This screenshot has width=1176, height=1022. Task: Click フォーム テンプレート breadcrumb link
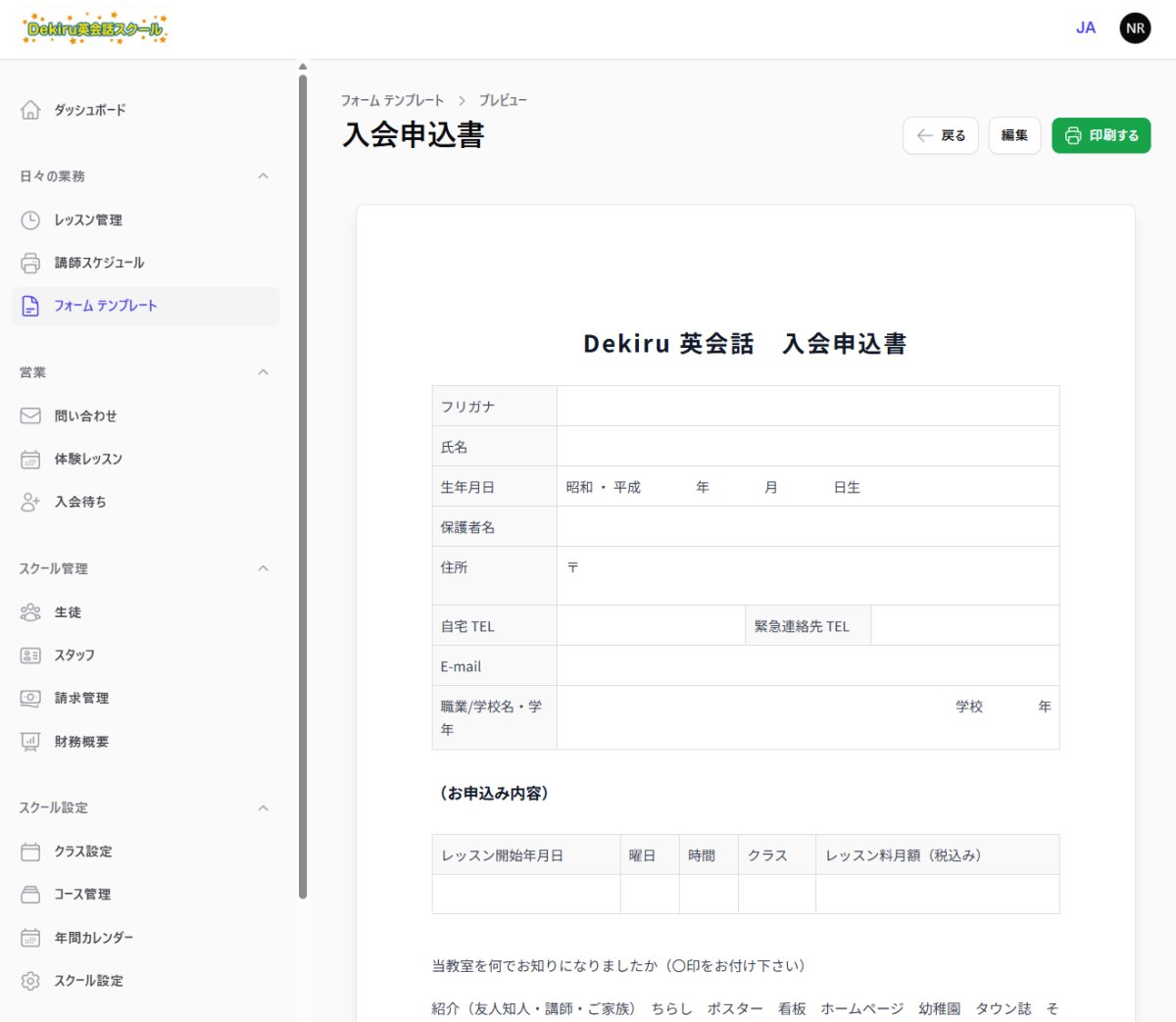point(392,100)
